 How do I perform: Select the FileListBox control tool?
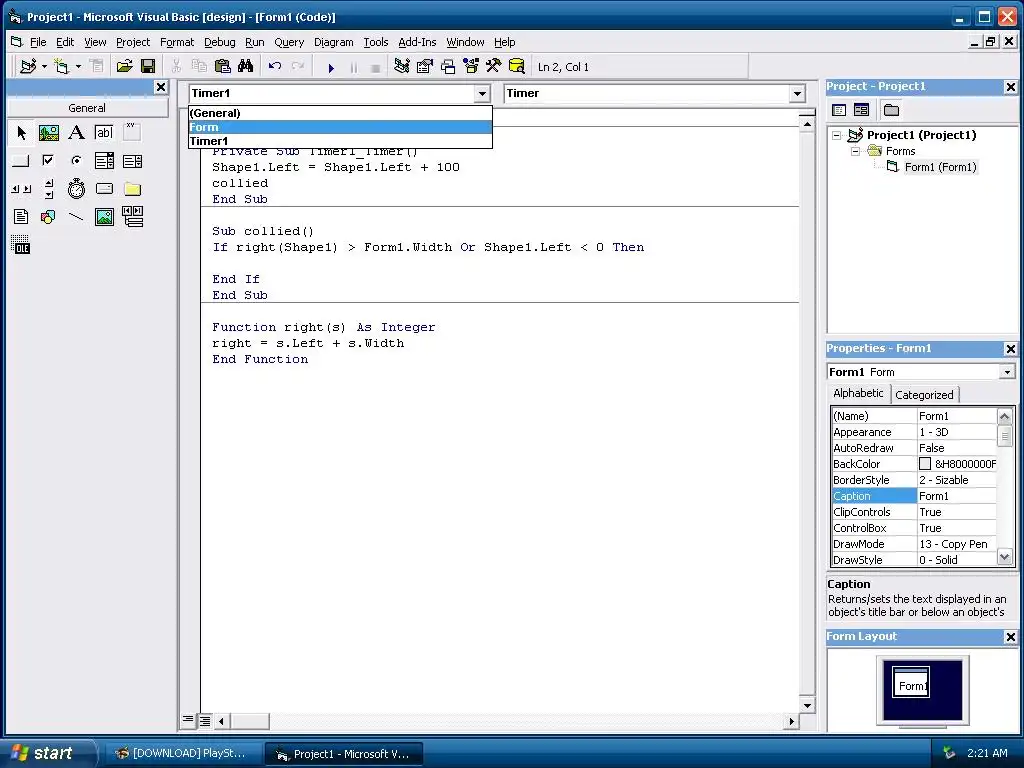[21, 217]
